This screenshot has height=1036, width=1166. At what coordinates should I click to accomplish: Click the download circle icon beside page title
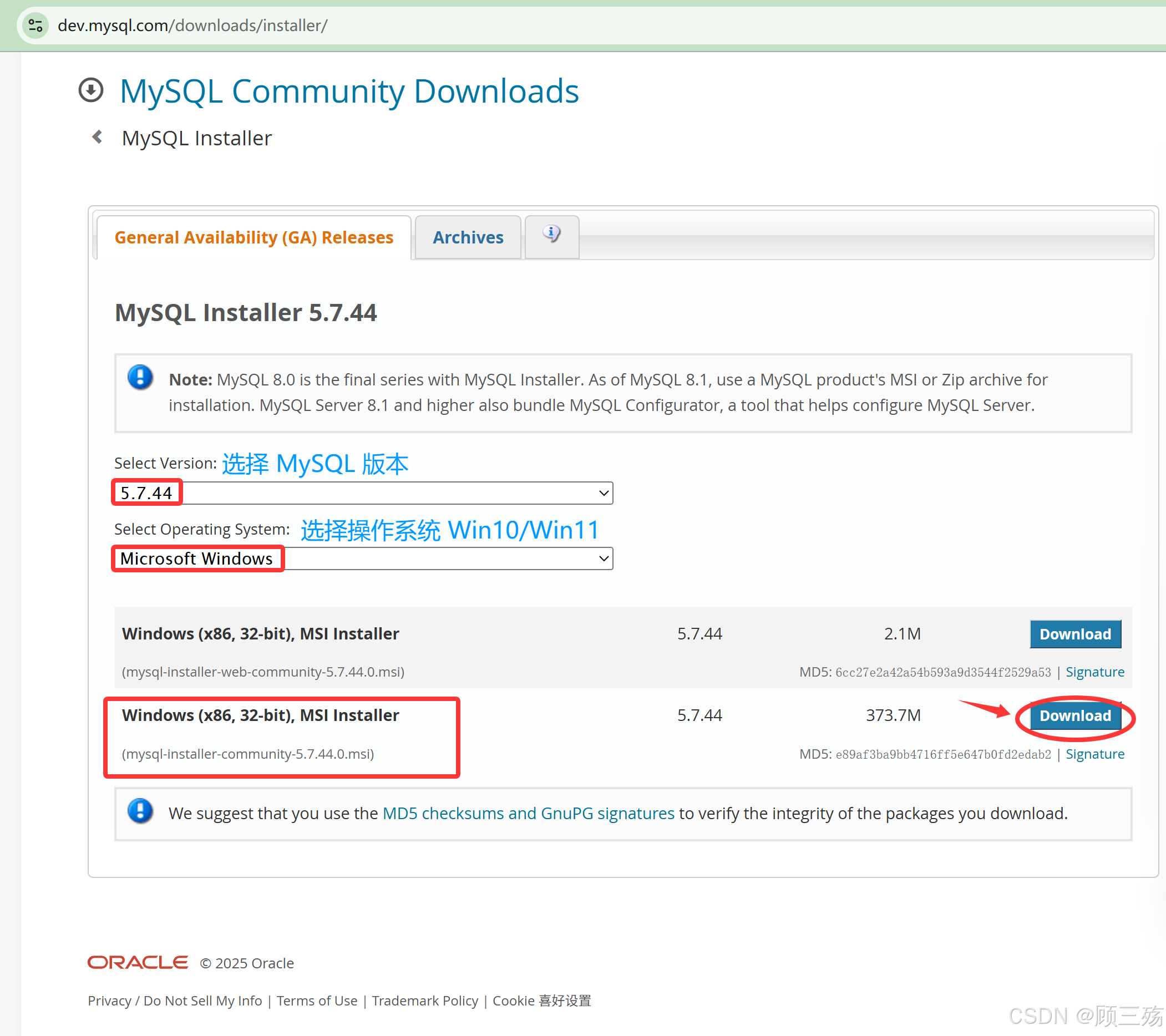pos(91,90)
